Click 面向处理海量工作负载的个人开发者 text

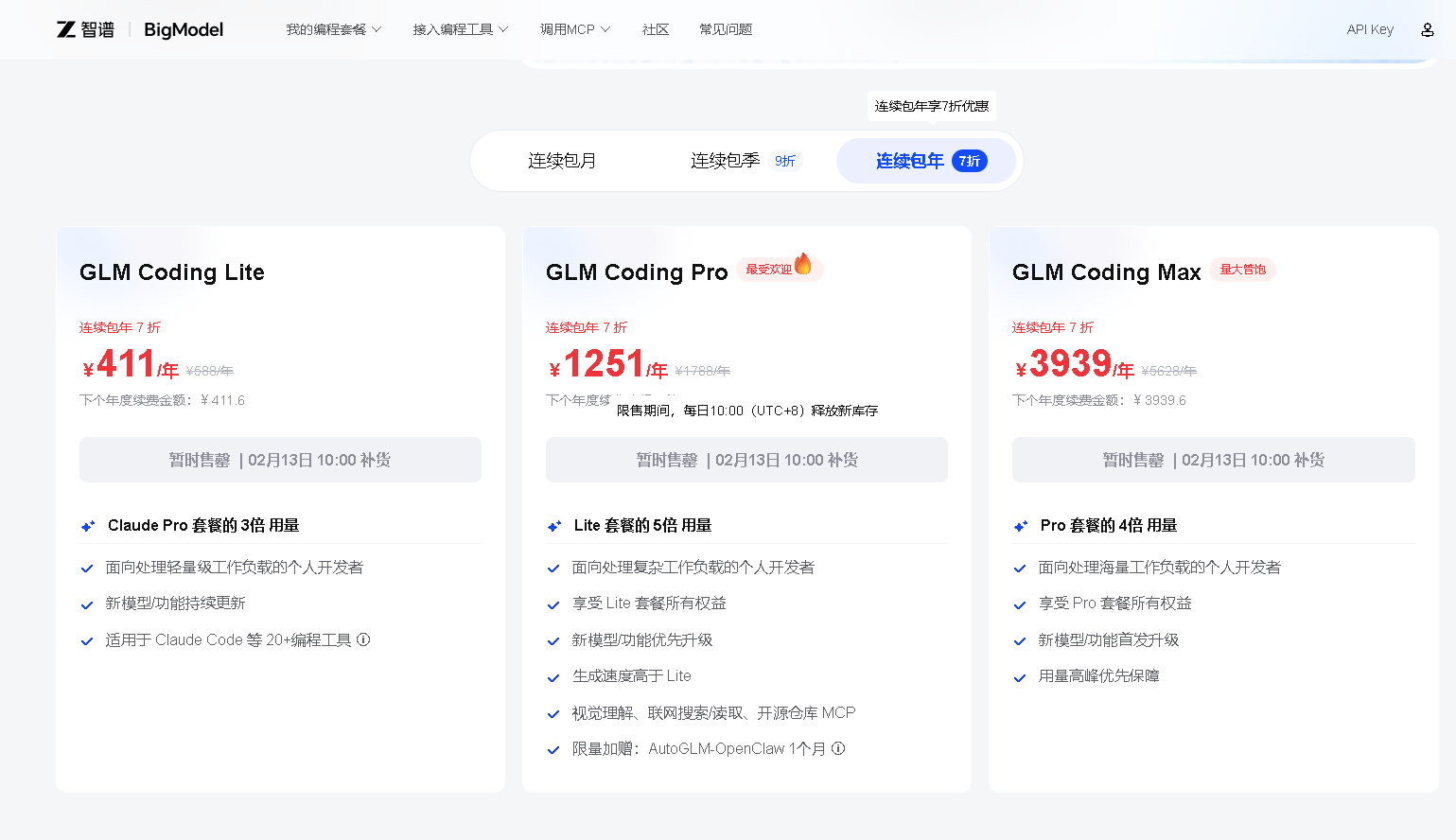tap(1160, 568)
